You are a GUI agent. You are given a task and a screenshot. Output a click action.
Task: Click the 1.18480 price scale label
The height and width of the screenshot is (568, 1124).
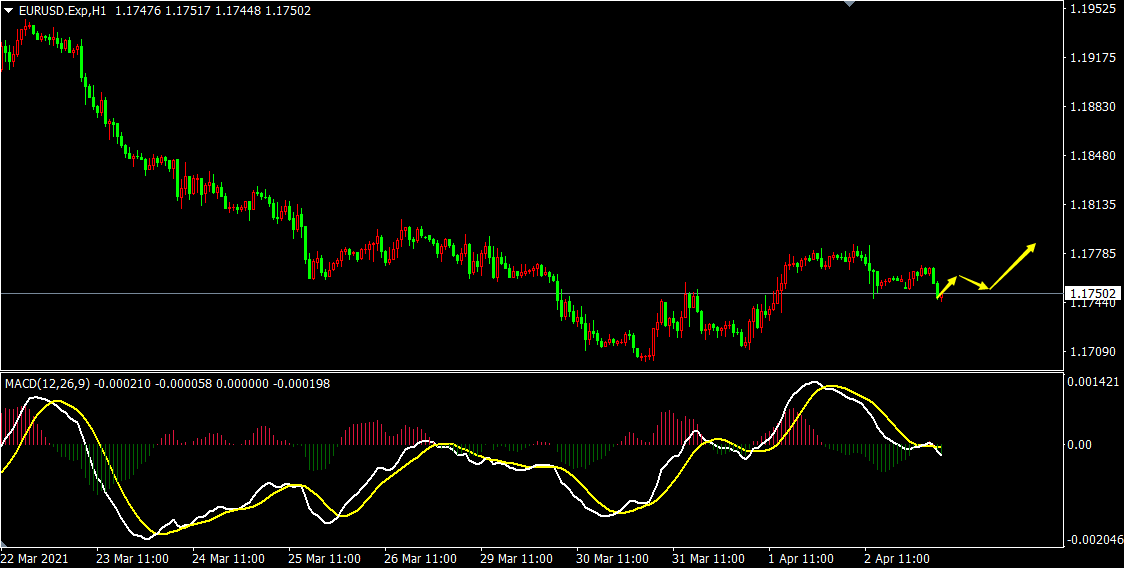tap(1092, 156)
